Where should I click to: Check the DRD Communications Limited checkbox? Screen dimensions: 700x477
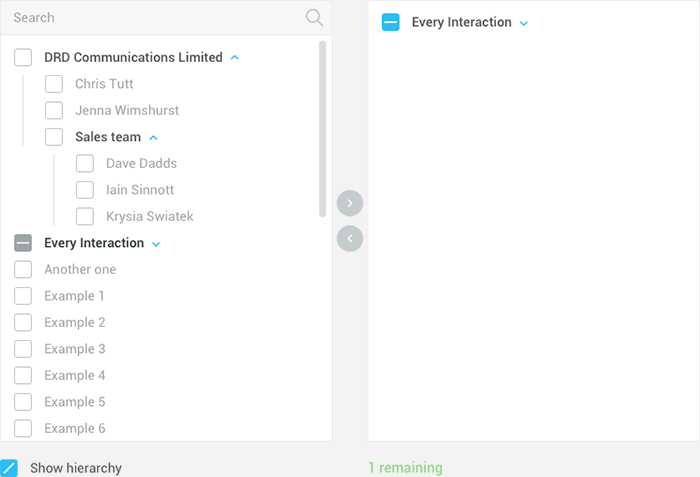(x=23, y=58)
